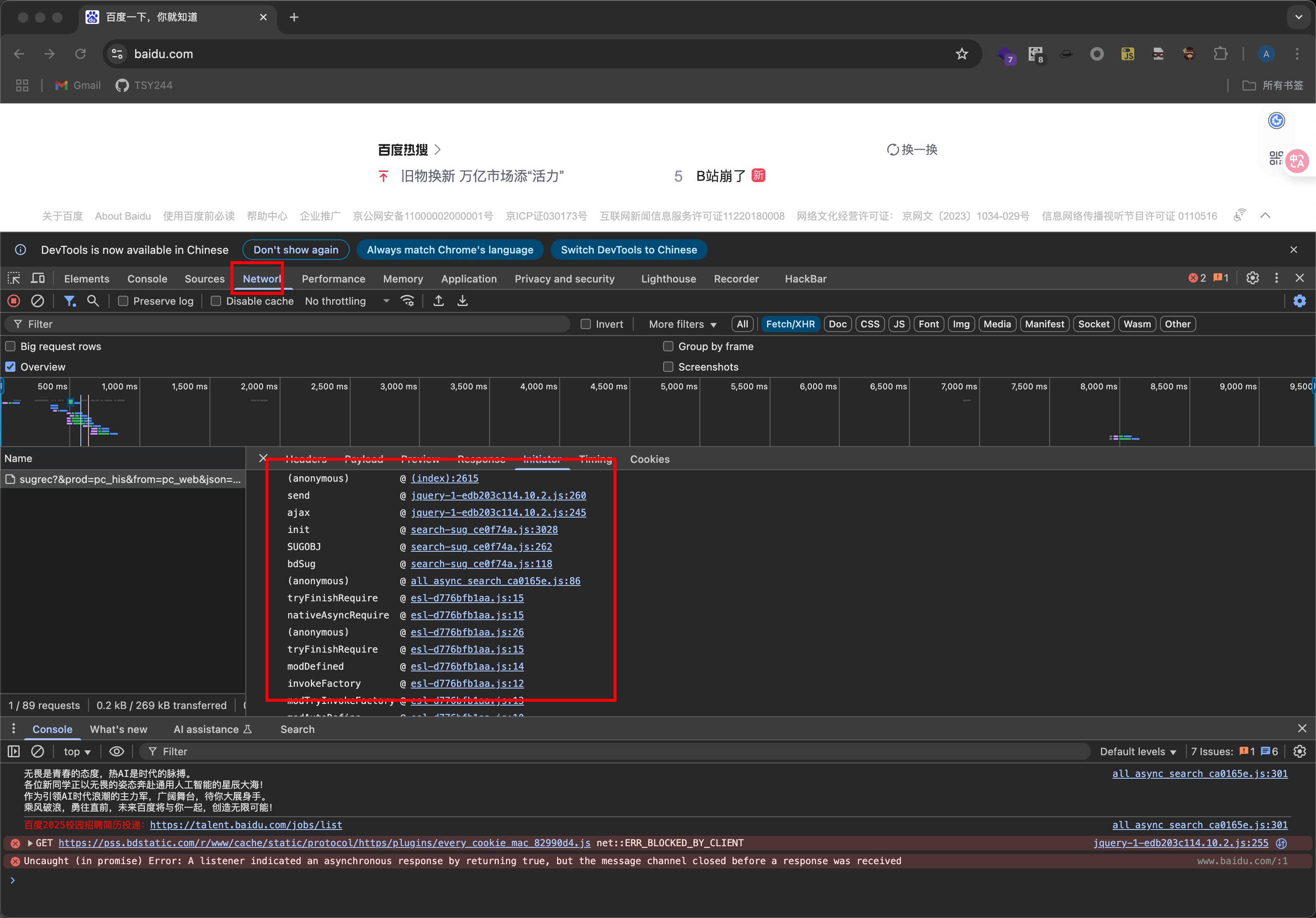Select the inspect element picker tool
1316x918 pixels.
[x=14, y=279]
